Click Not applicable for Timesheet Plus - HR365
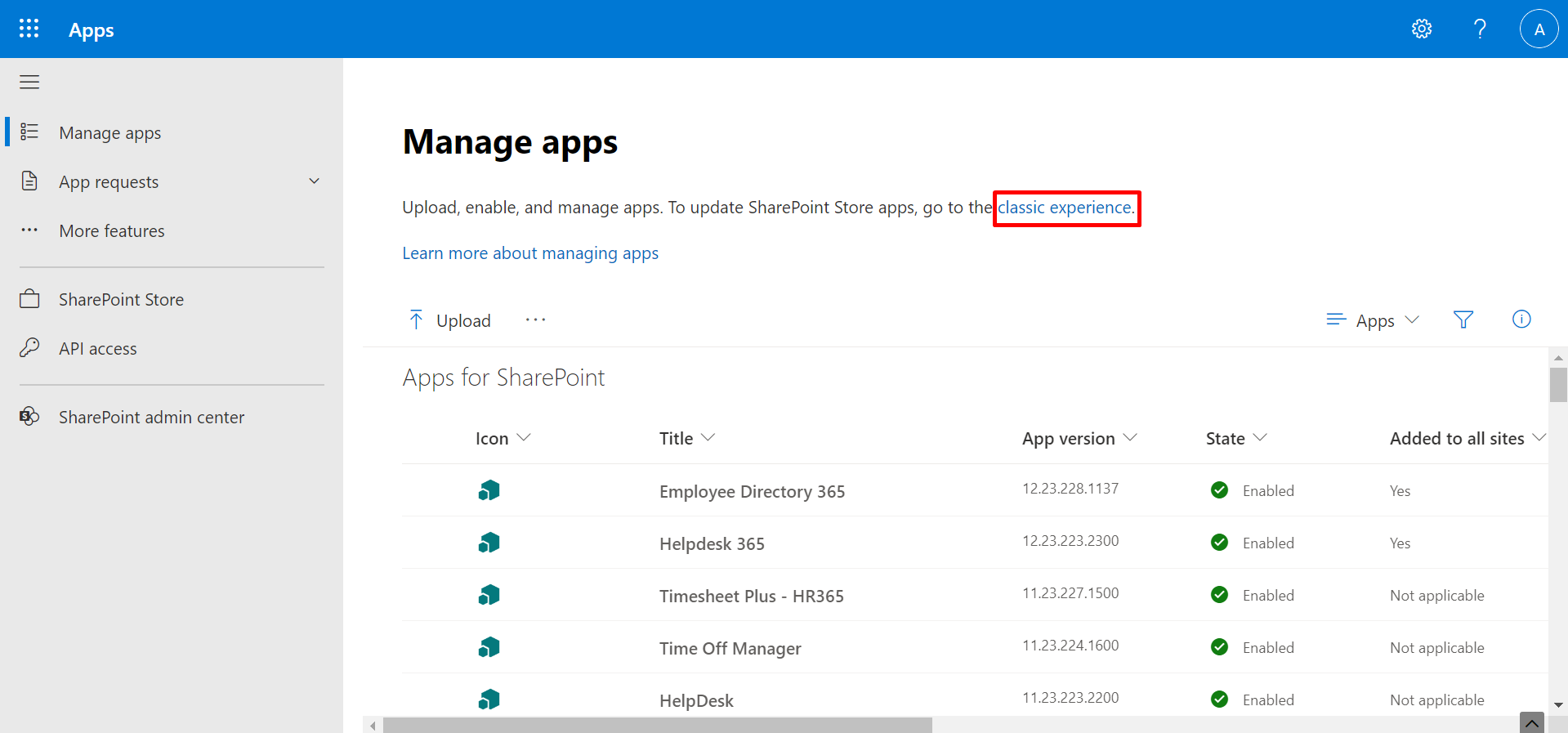 [1436, 595]
